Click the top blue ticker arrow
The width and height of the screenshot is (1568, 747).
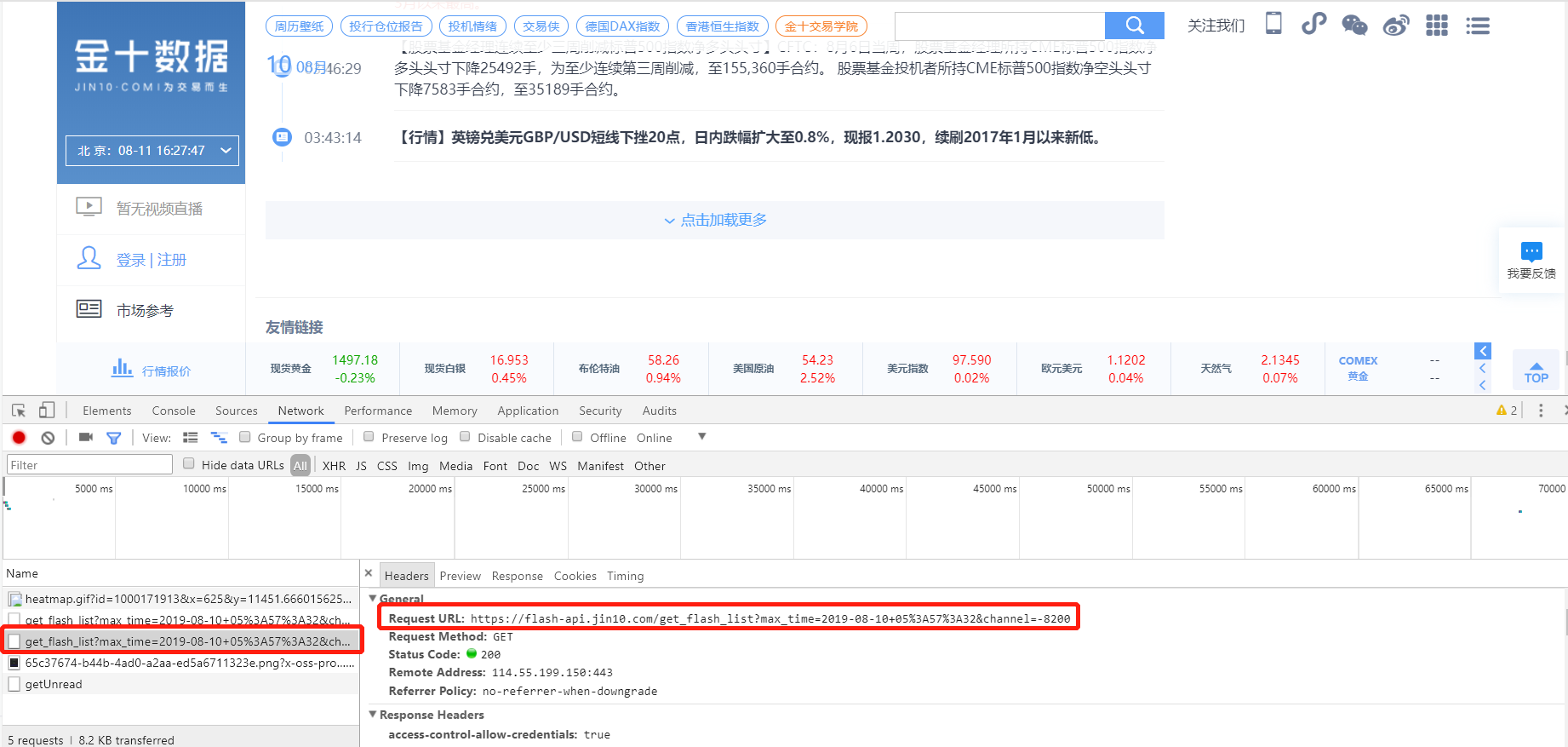[1483, 351]
